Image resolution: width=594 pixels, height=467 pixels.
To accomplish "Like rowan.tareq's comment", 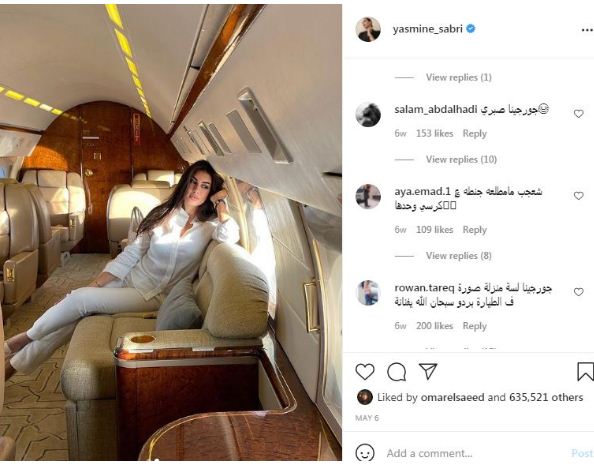I will (578, 292).
